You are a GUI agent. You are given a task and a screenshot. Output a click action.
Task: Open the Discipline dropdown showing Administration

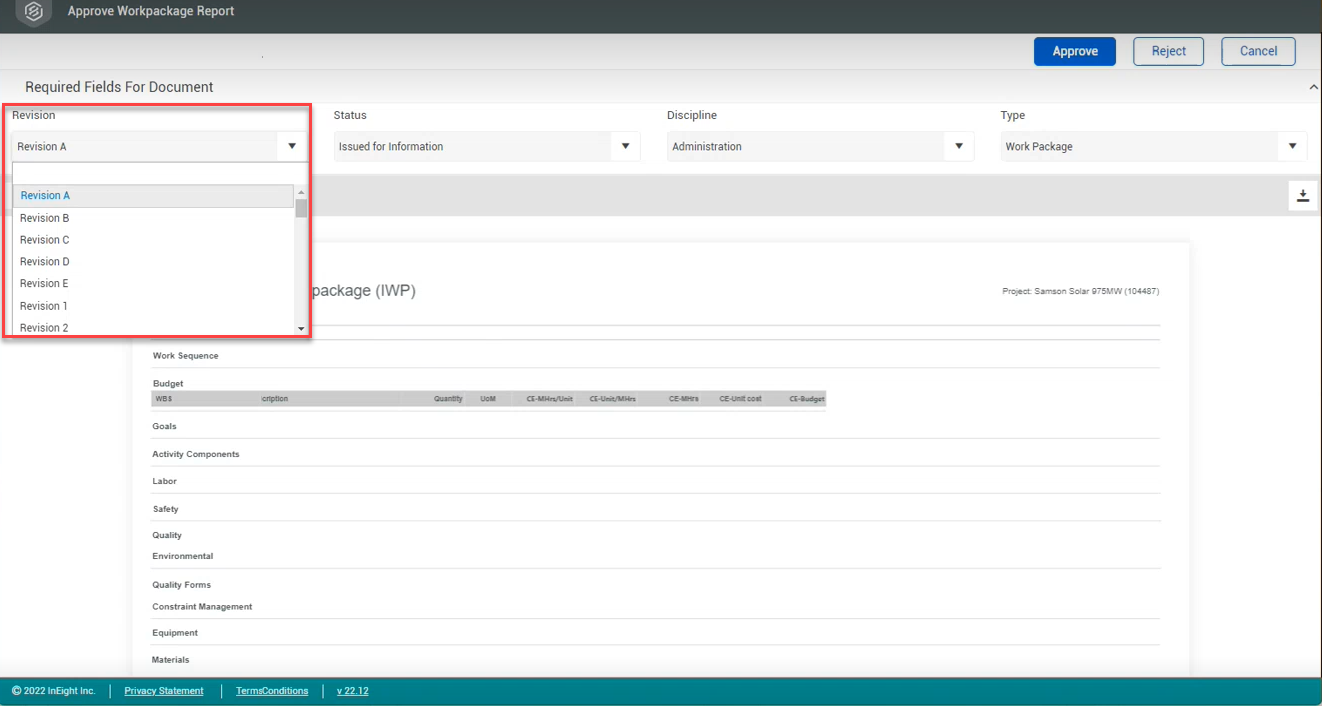[820, 146]
